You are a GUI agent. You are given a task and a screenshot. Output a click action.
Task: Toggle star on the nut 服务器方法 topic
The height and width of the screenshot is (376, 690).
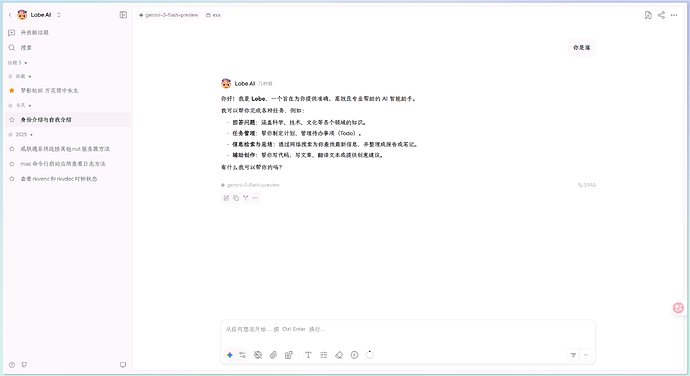(x=12, y=149)
